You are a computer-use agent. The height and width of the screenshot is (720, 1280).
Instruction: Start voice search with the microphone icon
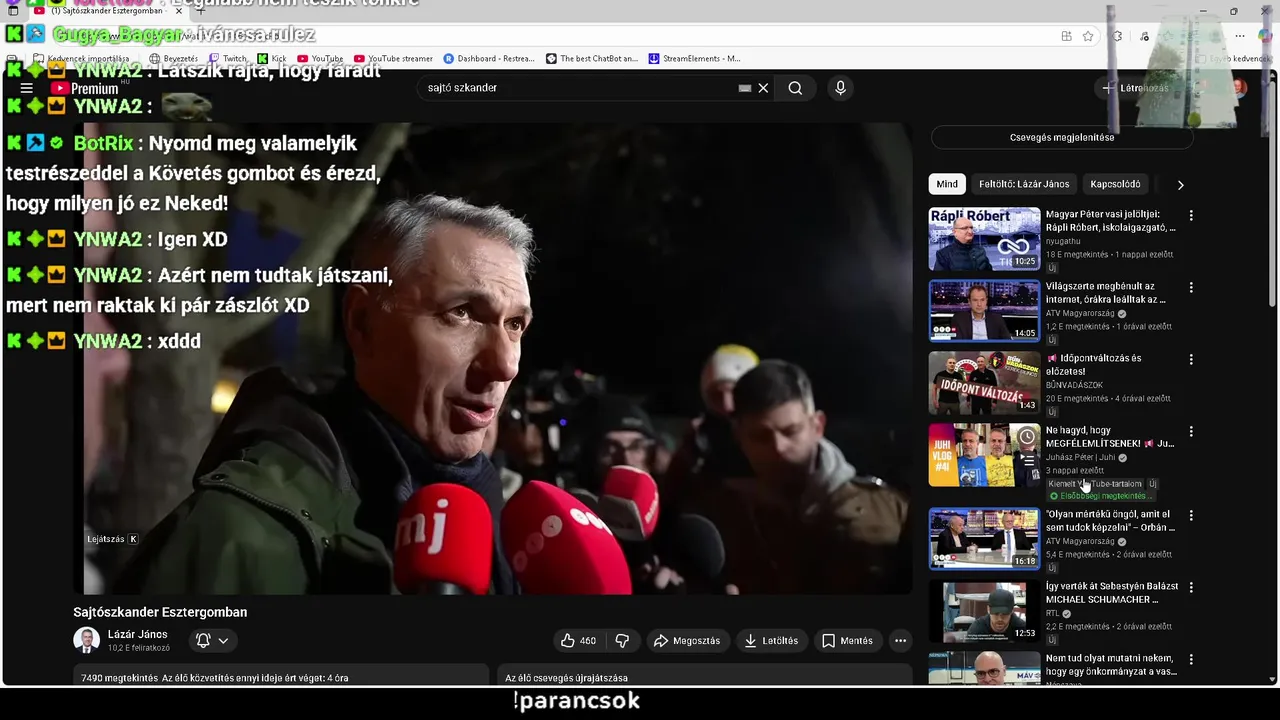840,88
